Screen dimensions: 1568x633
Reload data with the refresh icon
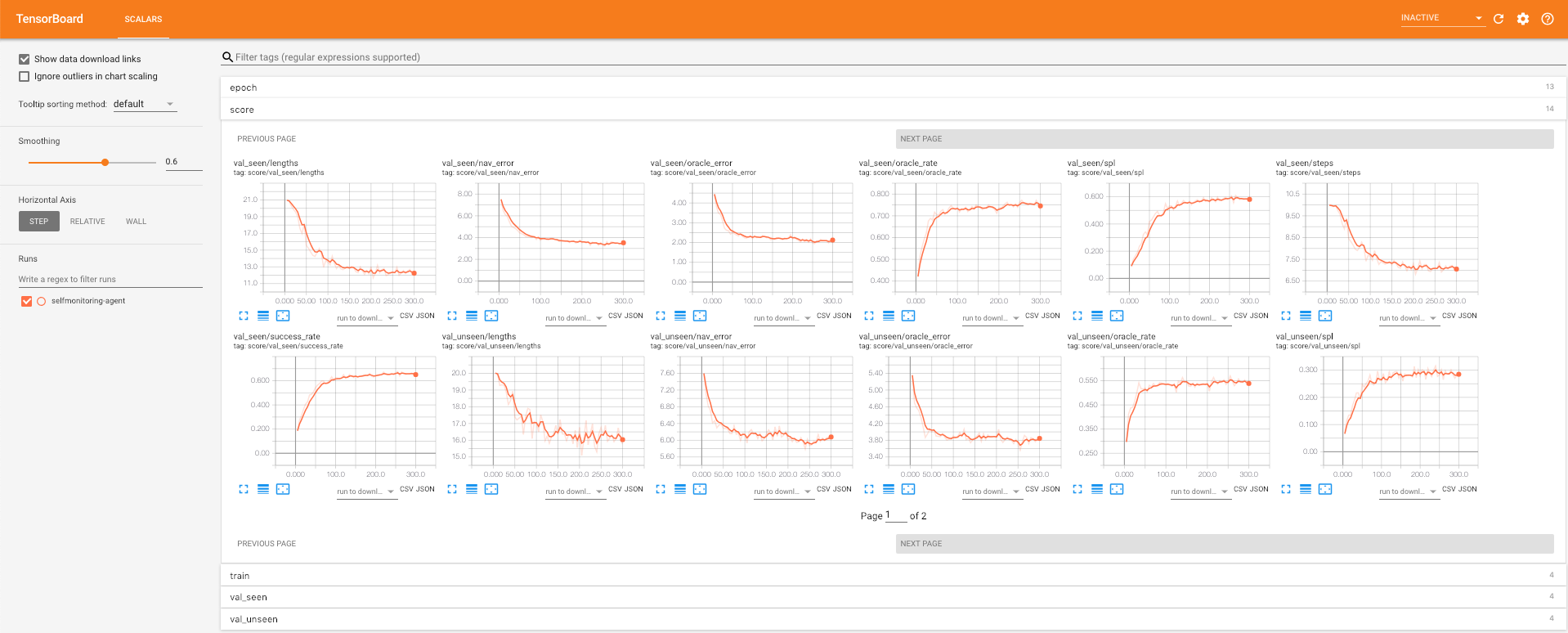click(1499, 19)
